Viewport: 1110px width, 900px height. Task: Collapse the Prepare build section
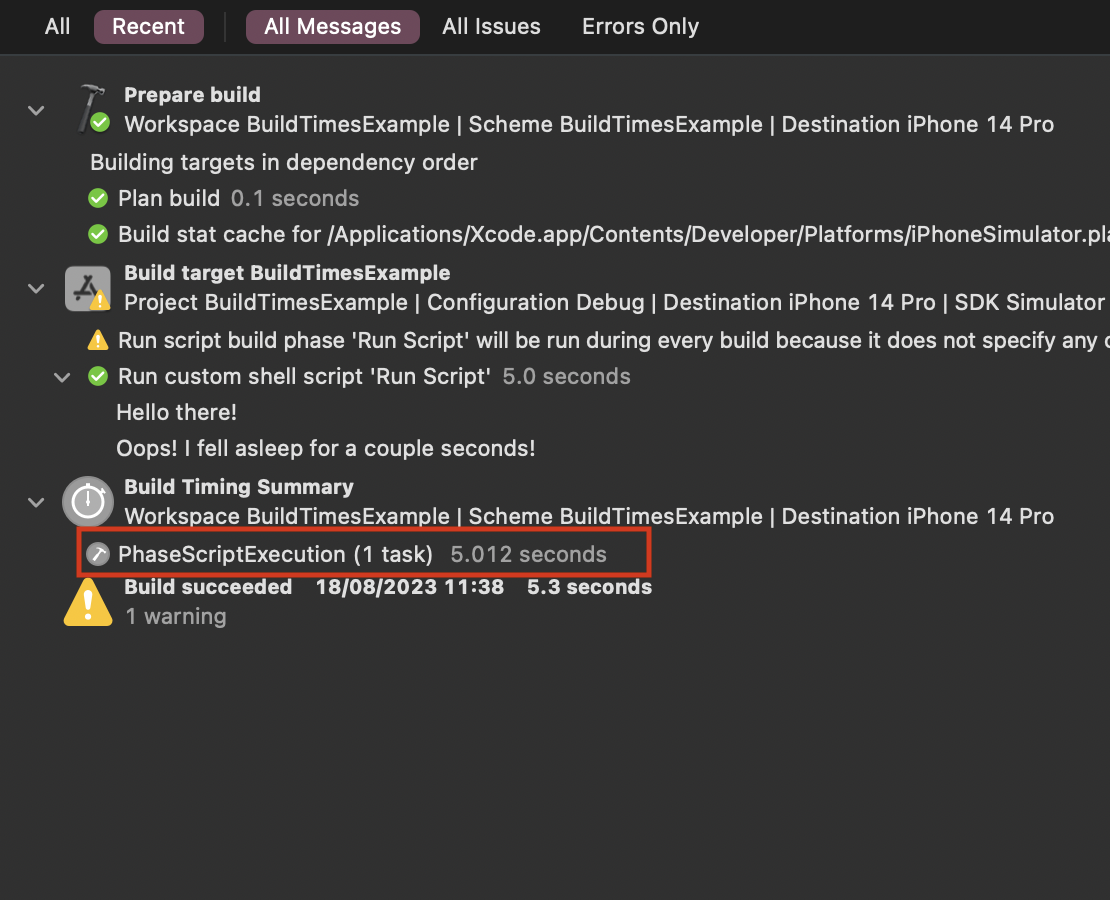point(36,110)
